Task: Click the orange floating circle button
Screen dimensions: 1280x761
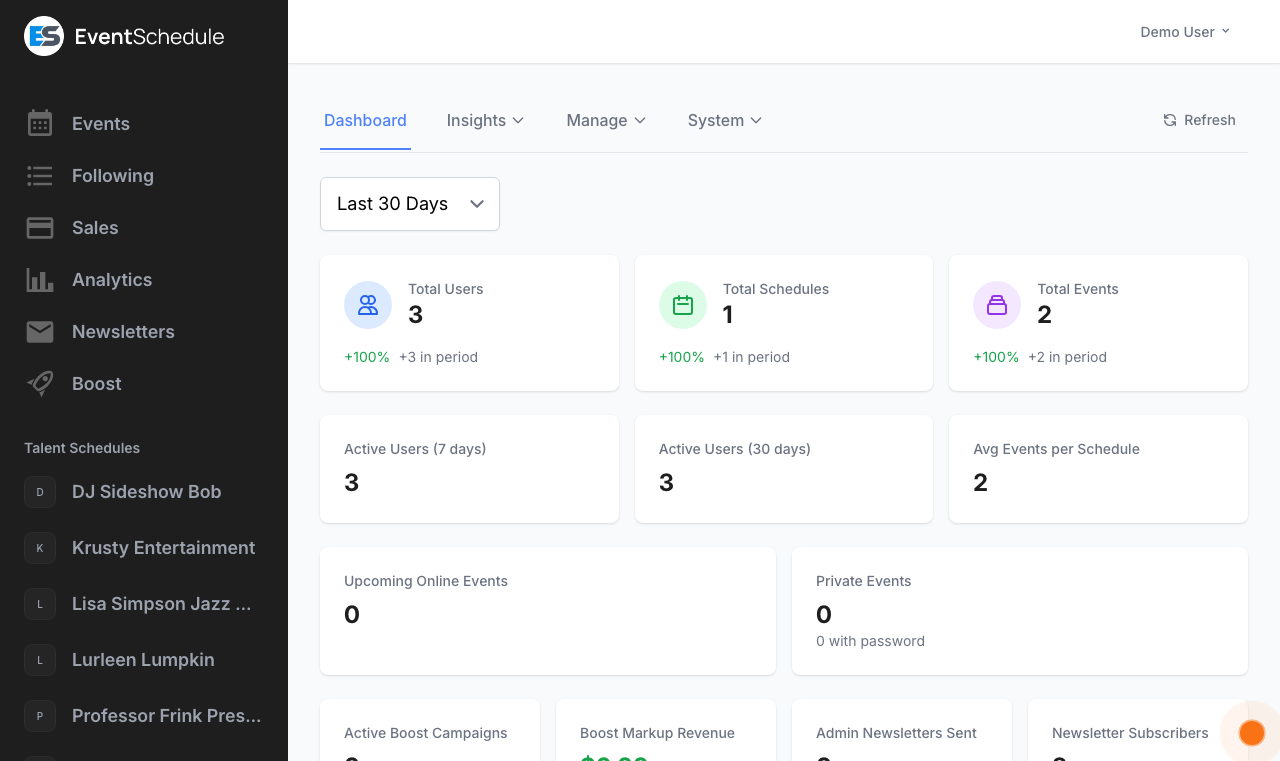Action: [x=1252, y=733]
